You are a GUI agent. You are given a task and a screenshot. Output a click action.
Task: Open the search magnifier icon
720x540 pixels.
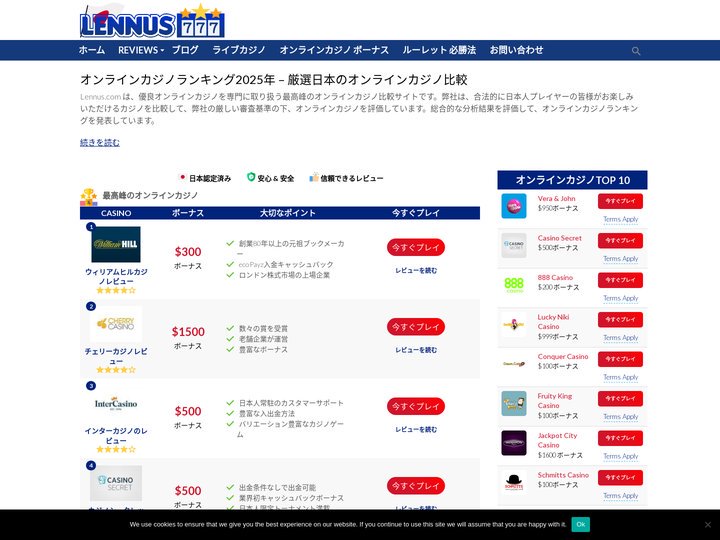[x=636, y=51]
